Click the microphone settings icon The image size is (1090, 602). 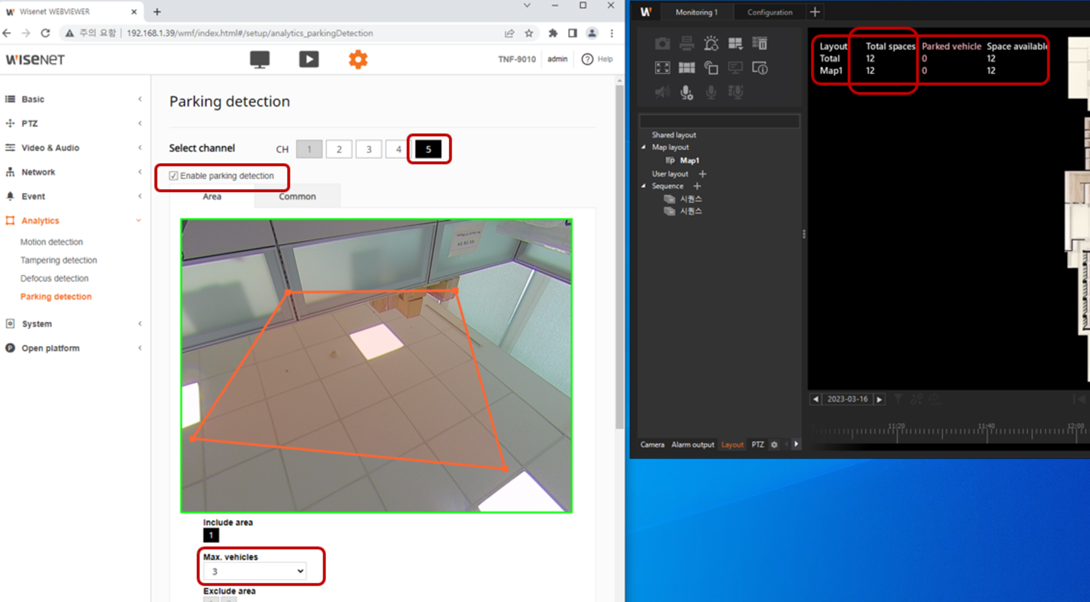(x=686, y=92)
